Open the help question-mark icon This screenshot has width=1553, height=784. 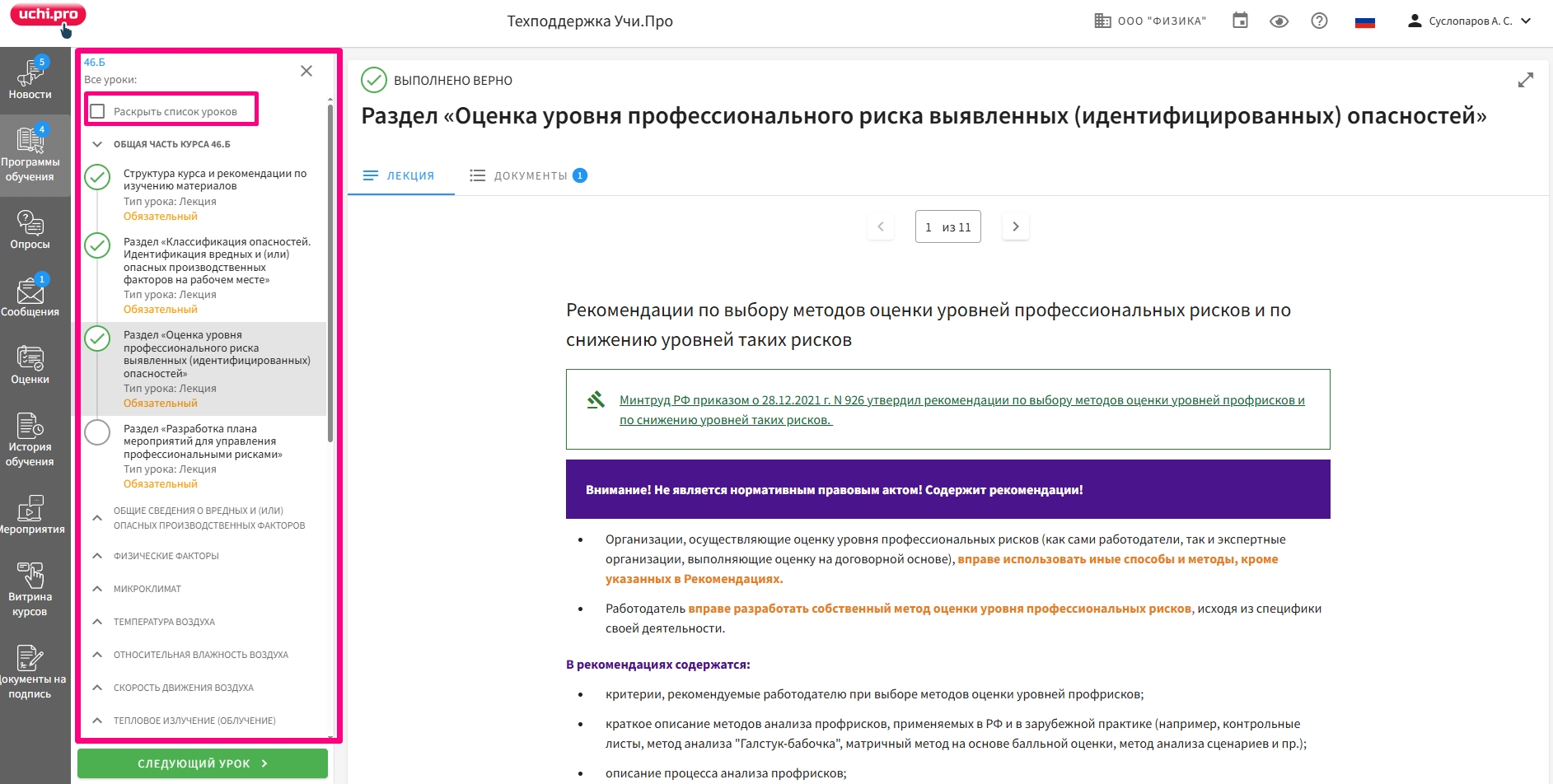pos(1318,21)
